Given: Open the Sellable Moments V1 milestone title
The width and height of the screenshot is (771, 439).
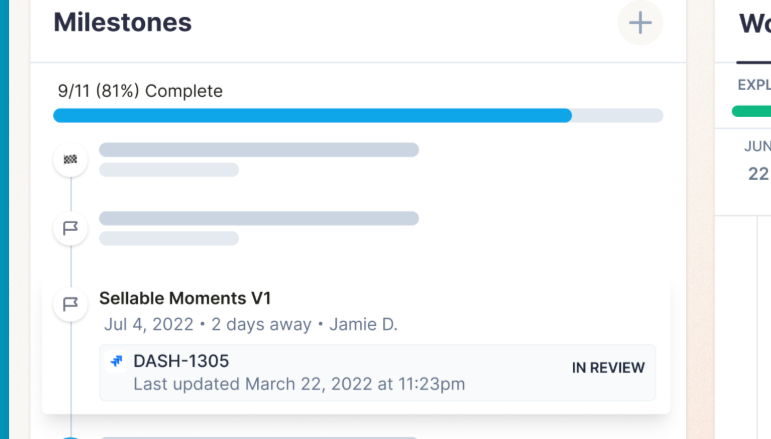Looking at the screenshot, I should click(x=185, y=298).
